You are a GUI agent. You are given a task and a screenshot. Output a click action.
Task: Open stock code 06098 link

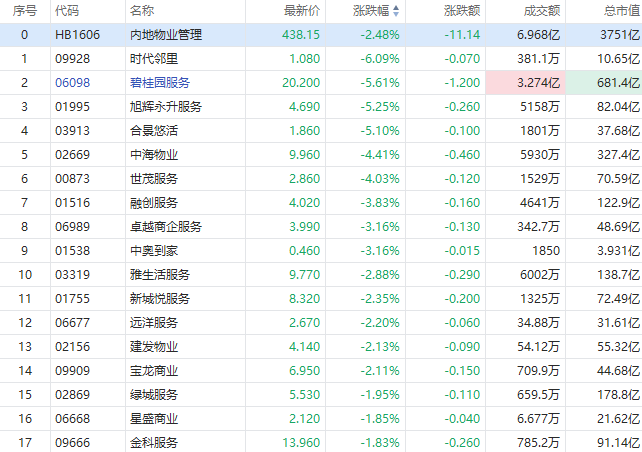pyautogui.click(x=72, y=83)
